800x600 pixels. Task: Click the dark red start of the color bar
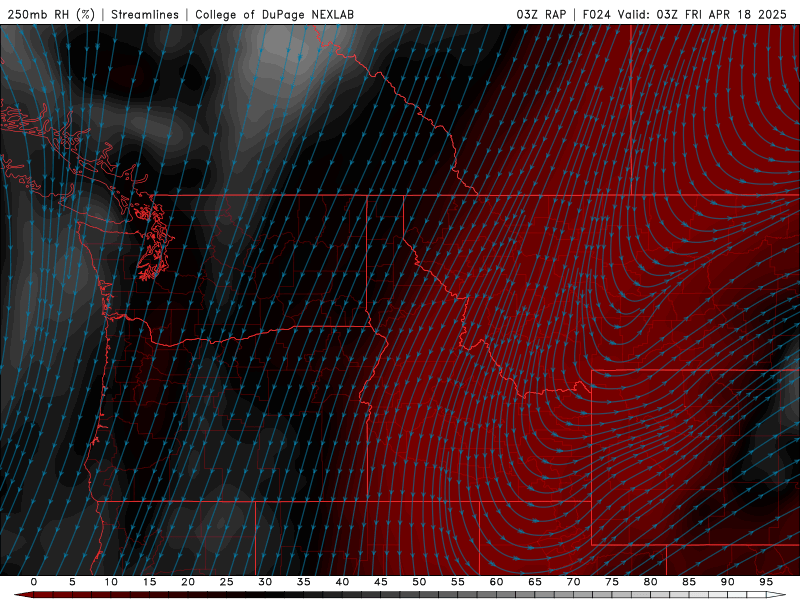(23, 595)
